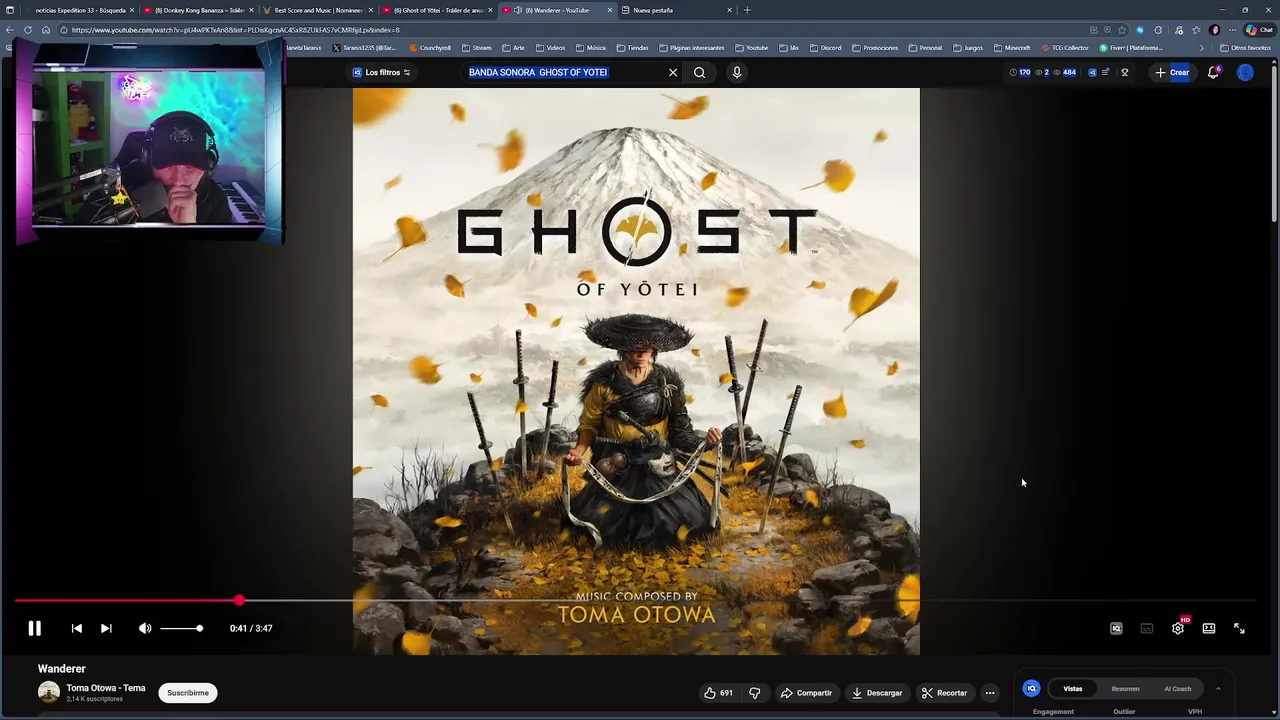Open the Crear create button
1280x720 pixels.
(x=1172, y=72)
